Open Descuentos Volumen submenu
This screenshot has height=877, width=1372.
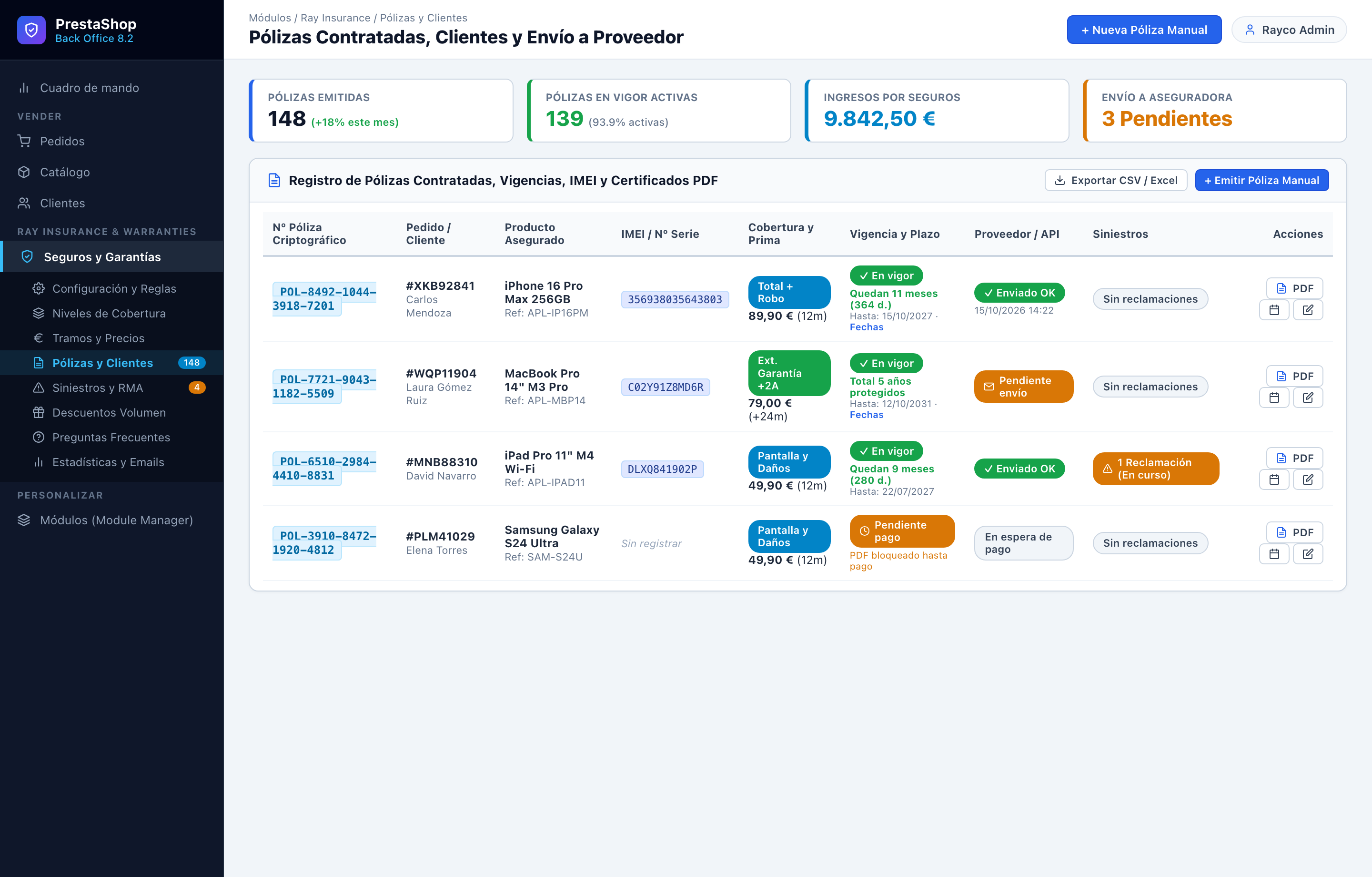pyautogui.click(x=111, y=412)
